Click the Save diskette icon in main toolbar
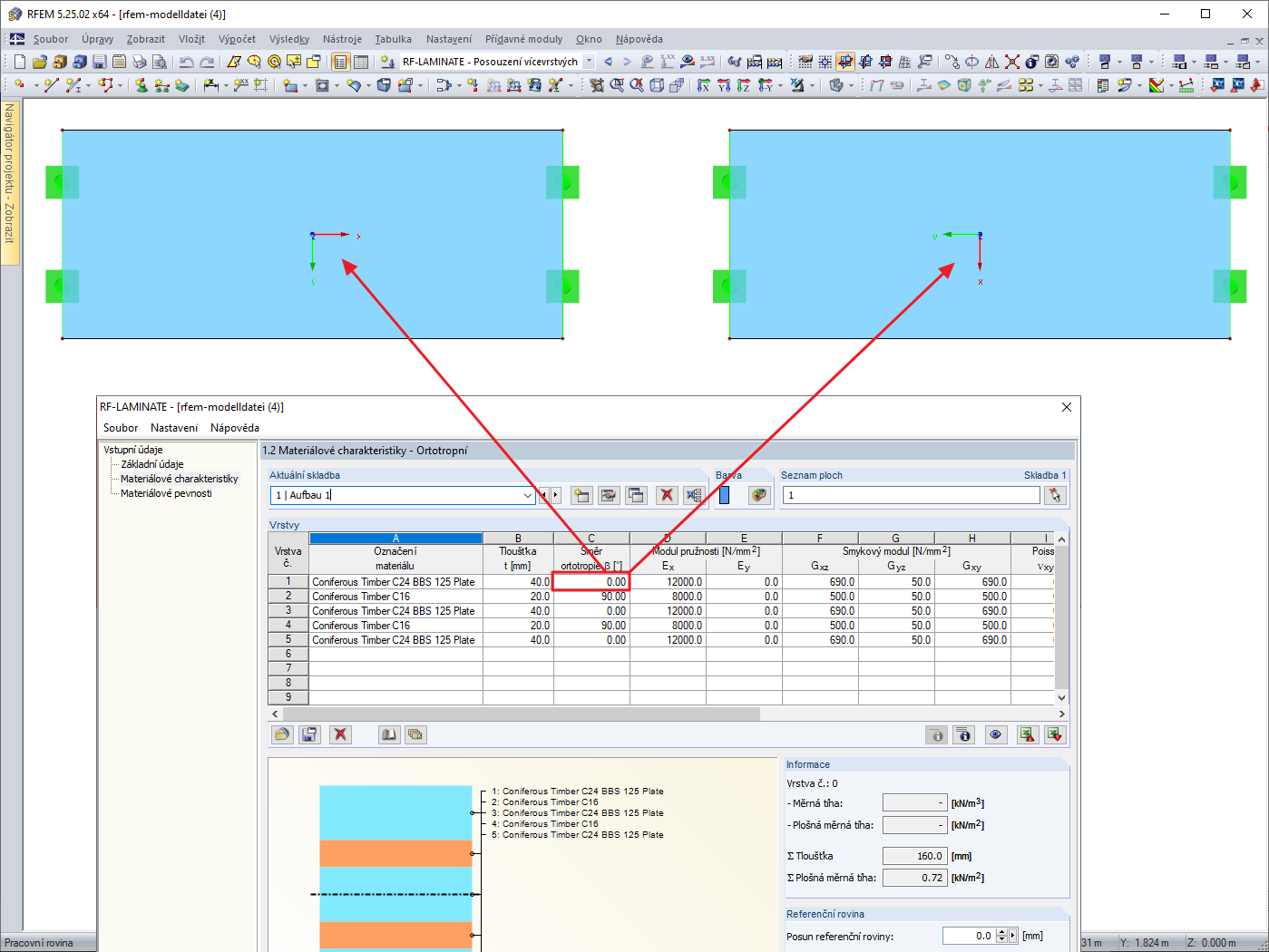This screenshot has height=952, width=1269. coord(100,62)
